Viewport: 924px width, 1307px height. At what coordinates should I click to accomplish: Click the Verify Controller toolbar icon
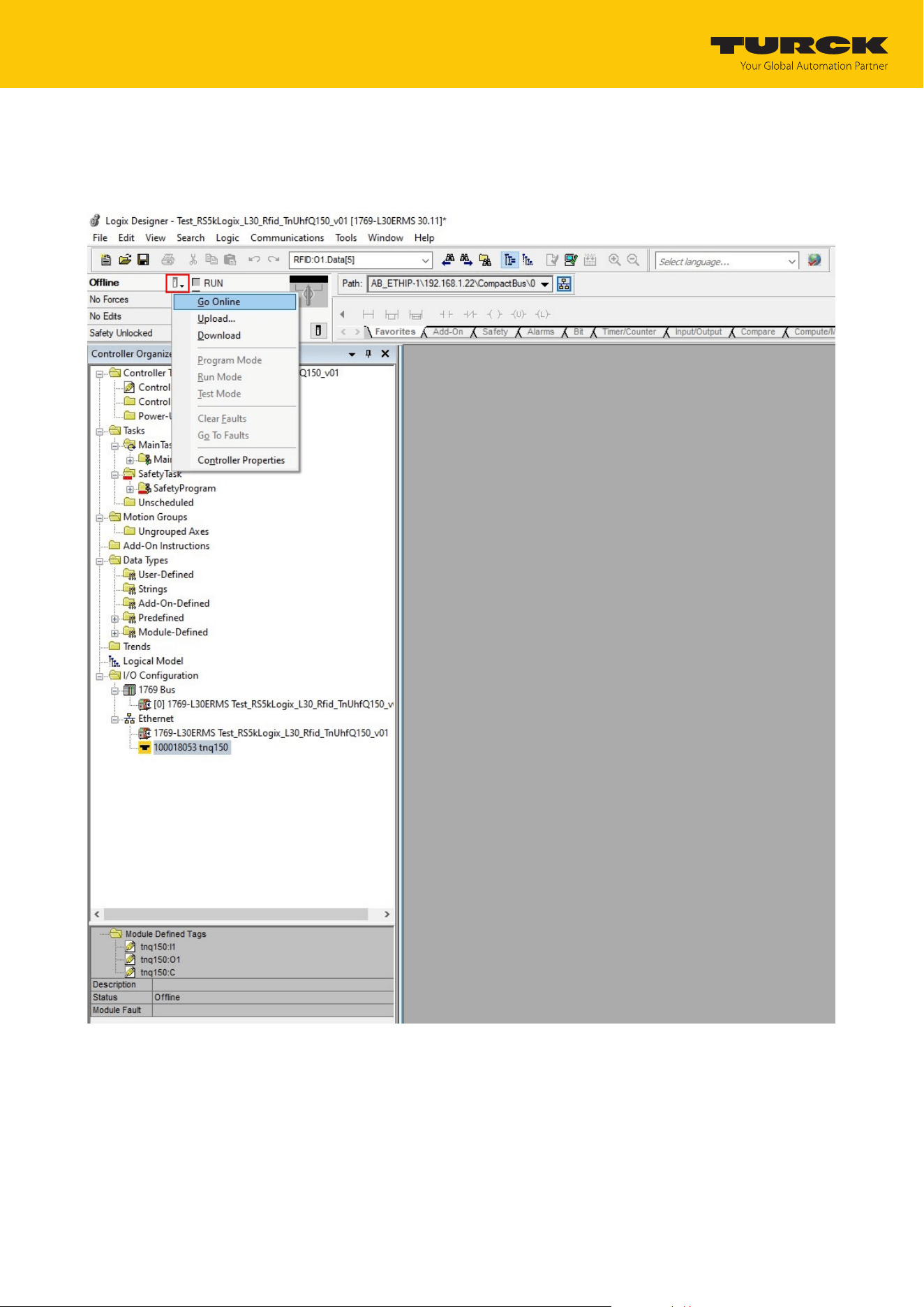pyautogui.click(x=571, y=260)
